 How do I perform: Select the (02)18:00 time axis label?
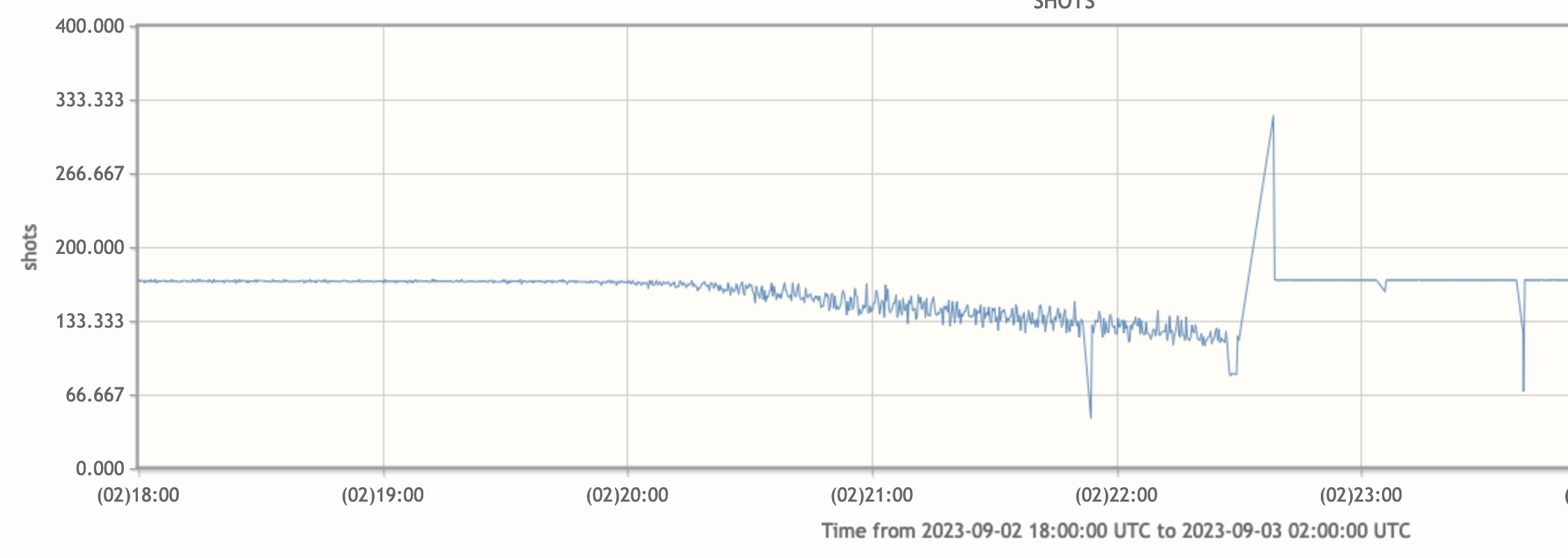pos(138,495)
